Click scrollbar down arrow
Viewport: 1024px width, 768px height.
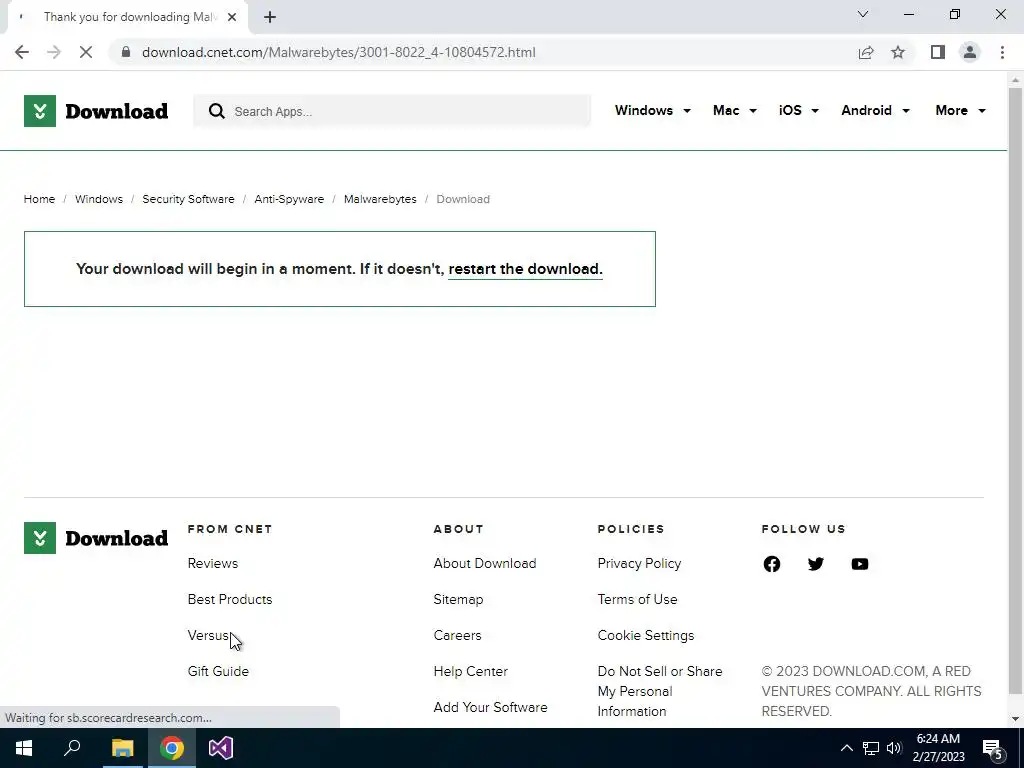point(1015,719)
